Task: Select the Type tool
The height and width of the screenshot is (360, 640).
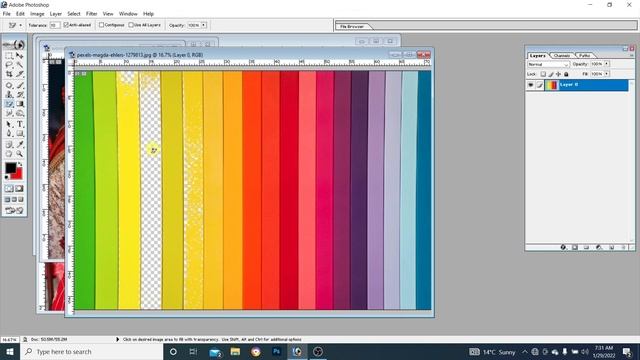Action: [x=19, y=124]
